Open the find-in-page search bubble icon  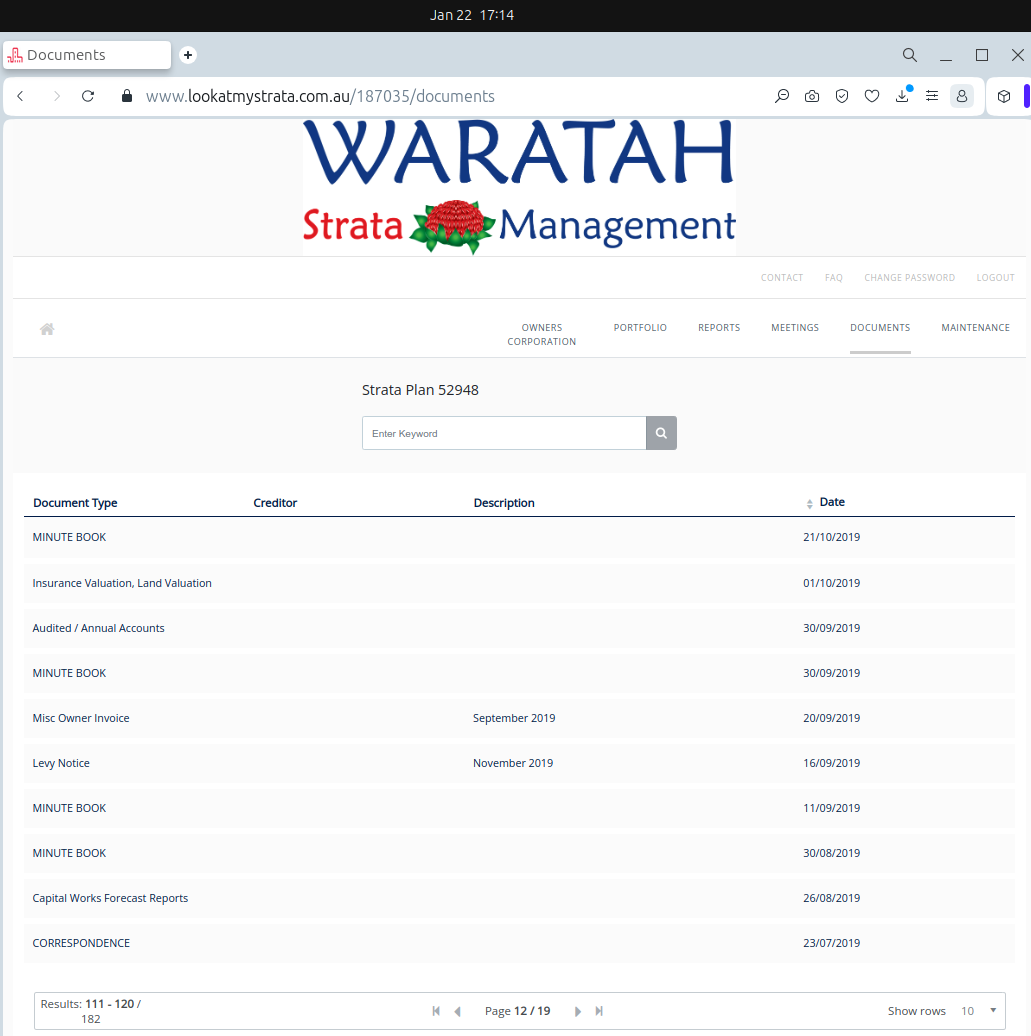pyautogui.click(x=782, y=96)
